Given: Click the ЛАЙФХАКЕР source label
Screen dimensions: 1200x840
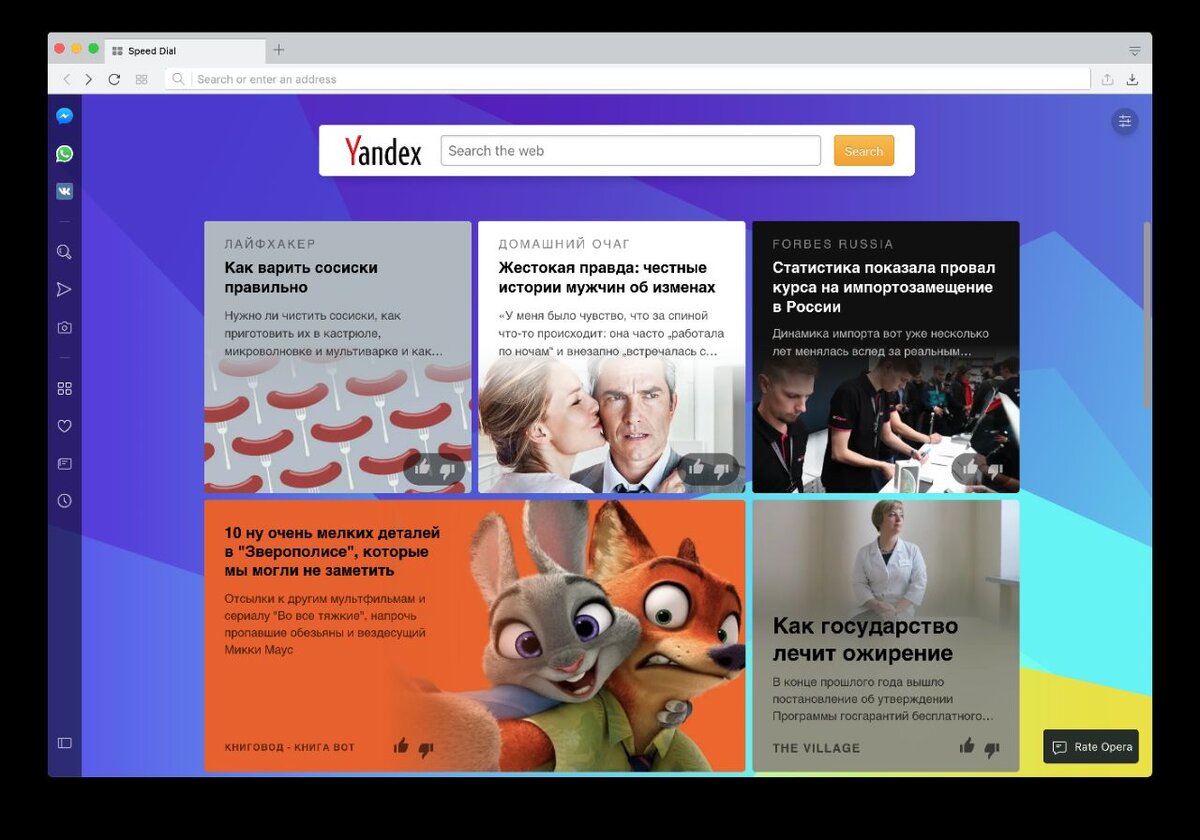Looking at the screenshot, I should 270,244.
